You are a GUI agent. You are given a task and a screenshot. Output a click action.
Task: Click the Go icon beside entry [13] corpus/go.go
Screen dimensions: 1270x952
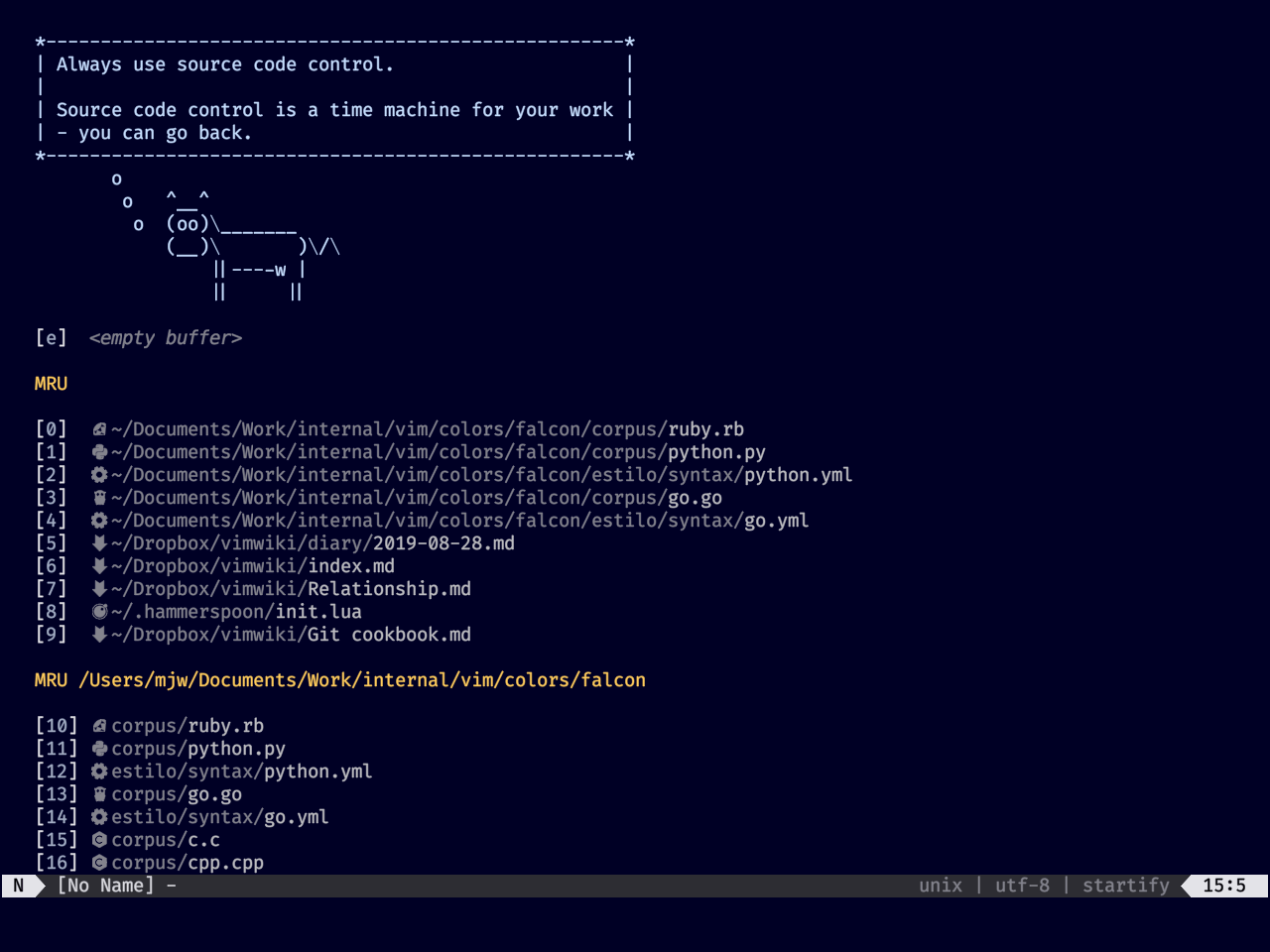click(x=99, y=794)
